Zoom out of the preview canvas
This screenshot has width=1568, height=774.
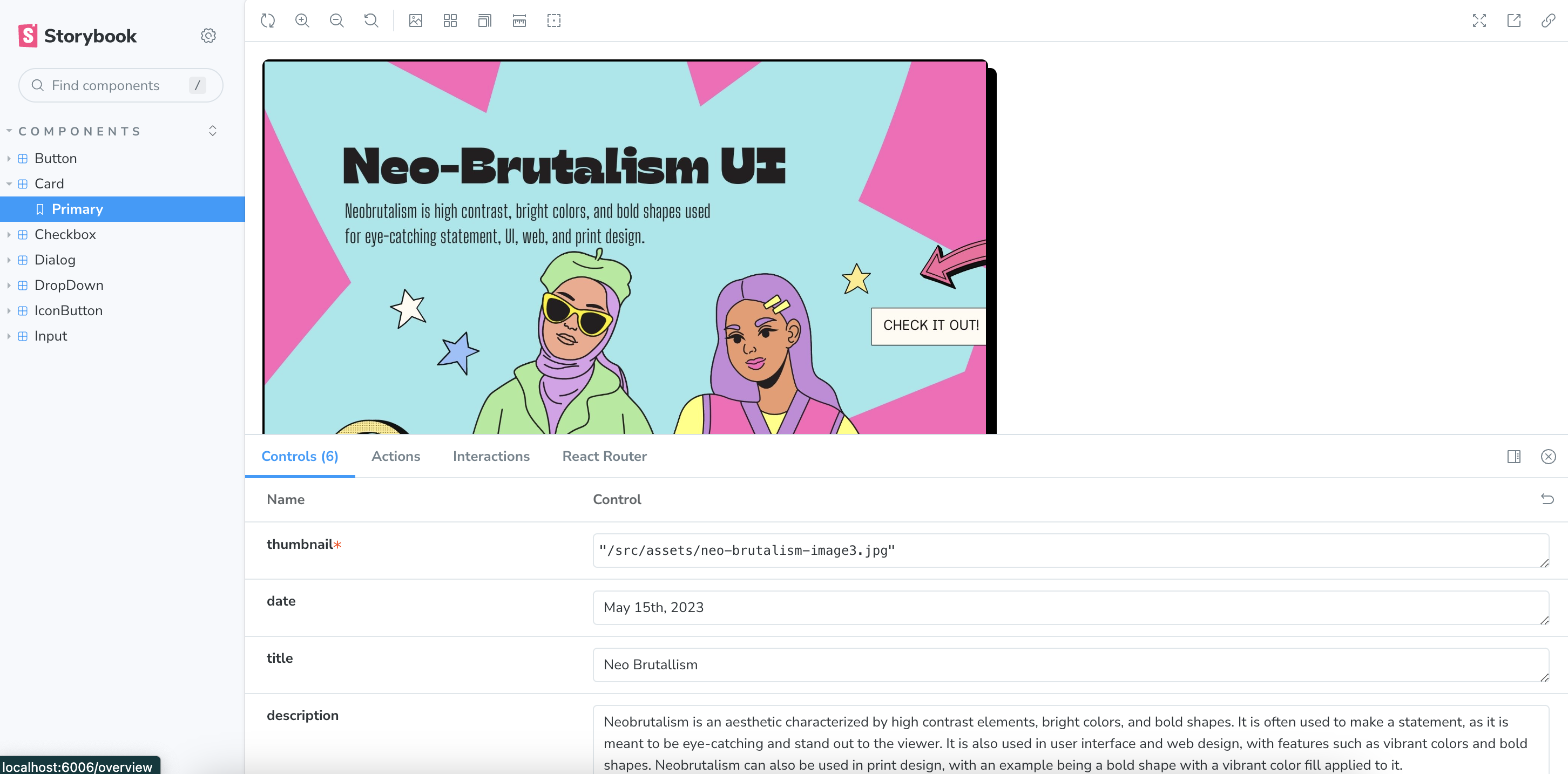336,21
